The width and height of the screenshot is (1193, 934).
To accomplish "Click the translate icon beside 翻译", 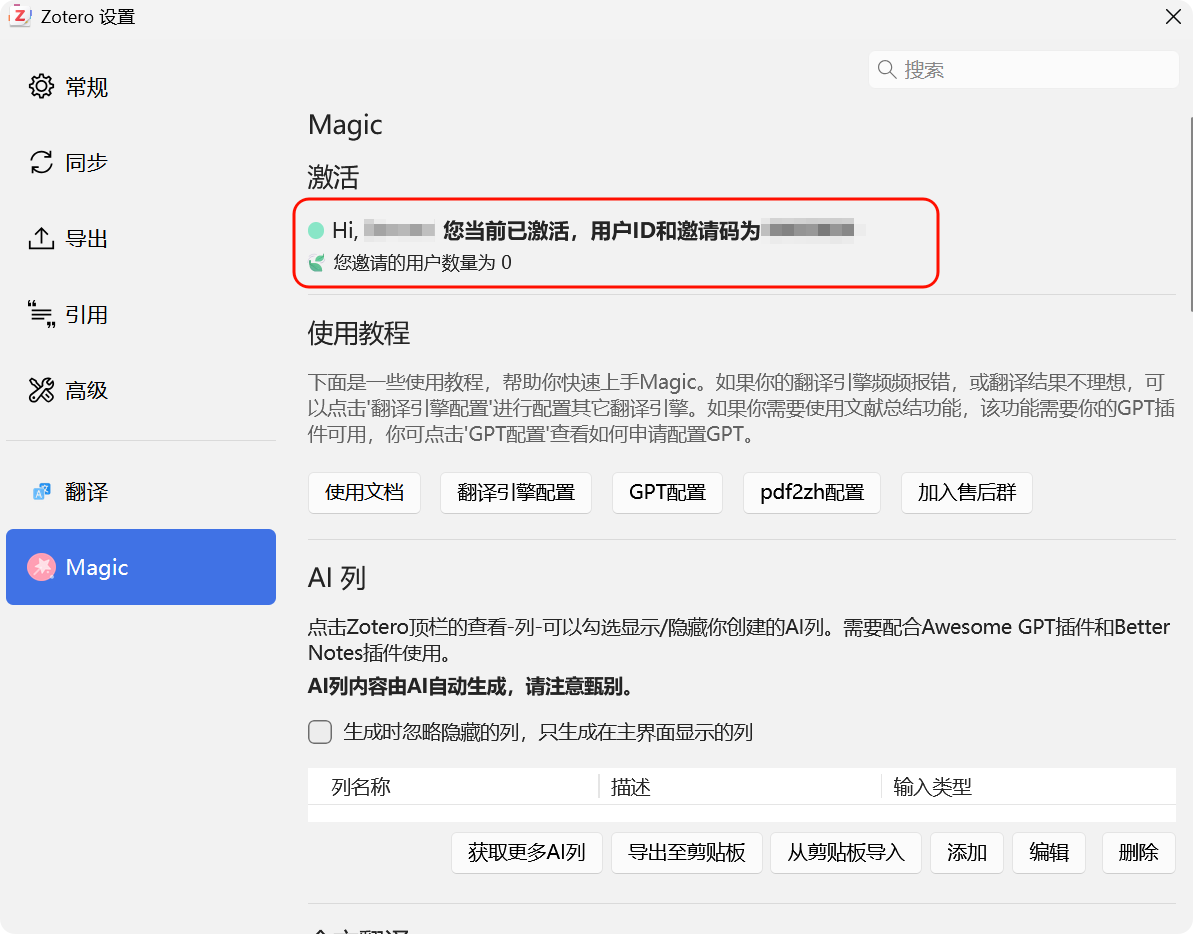I will 42,492.
